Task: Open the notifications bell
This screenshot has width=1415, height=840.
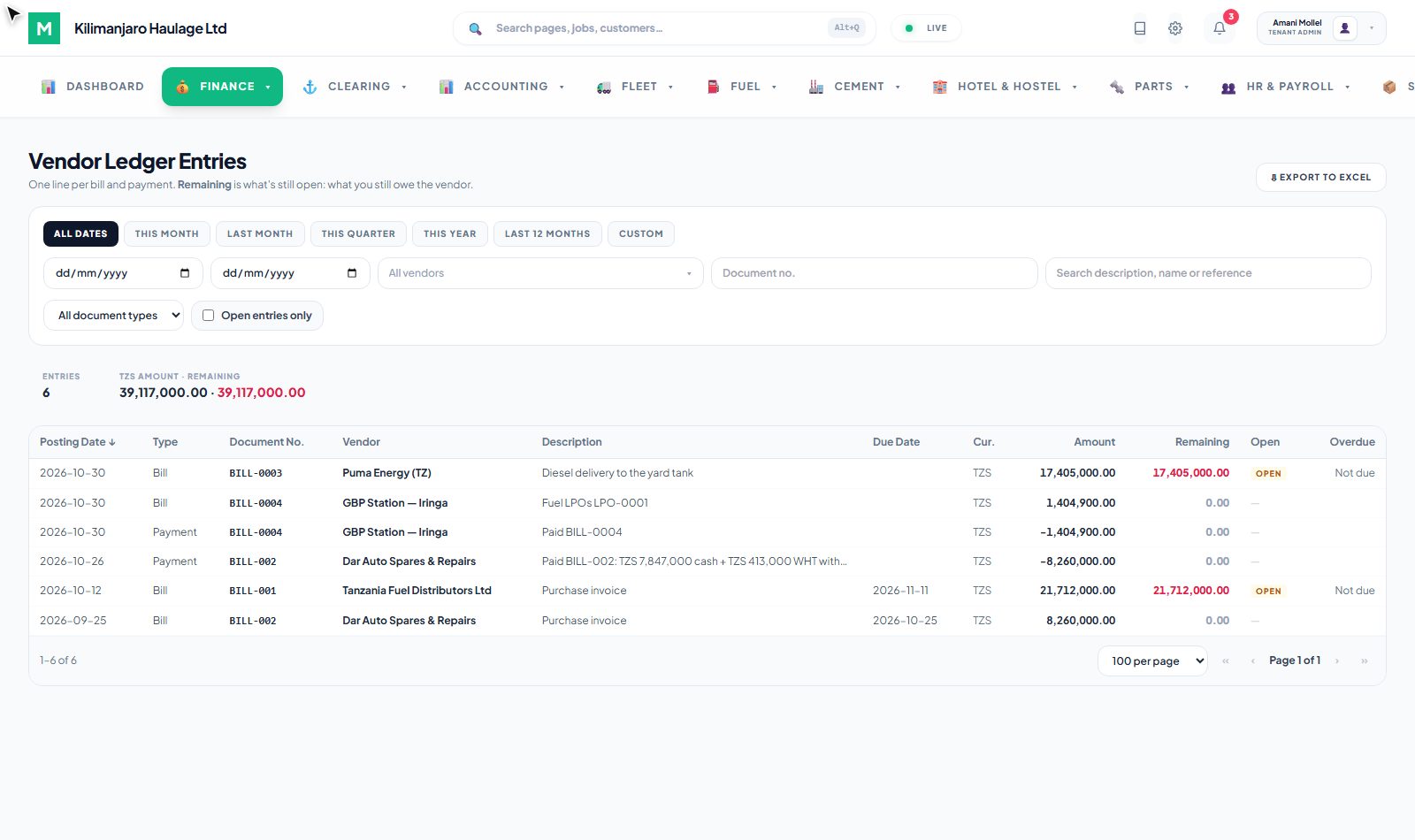Action: click(1220, 28)
